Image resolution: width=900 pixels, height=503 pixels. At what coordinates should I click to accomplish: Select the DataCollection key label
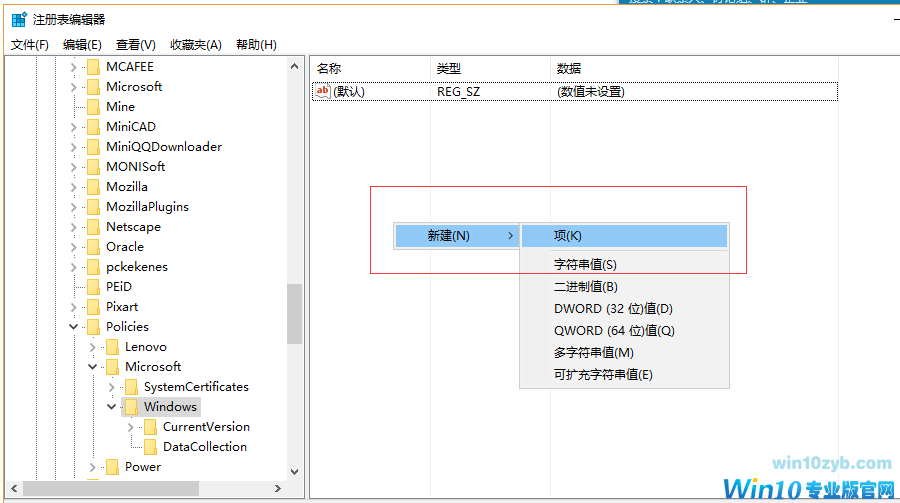coord(205,447)
